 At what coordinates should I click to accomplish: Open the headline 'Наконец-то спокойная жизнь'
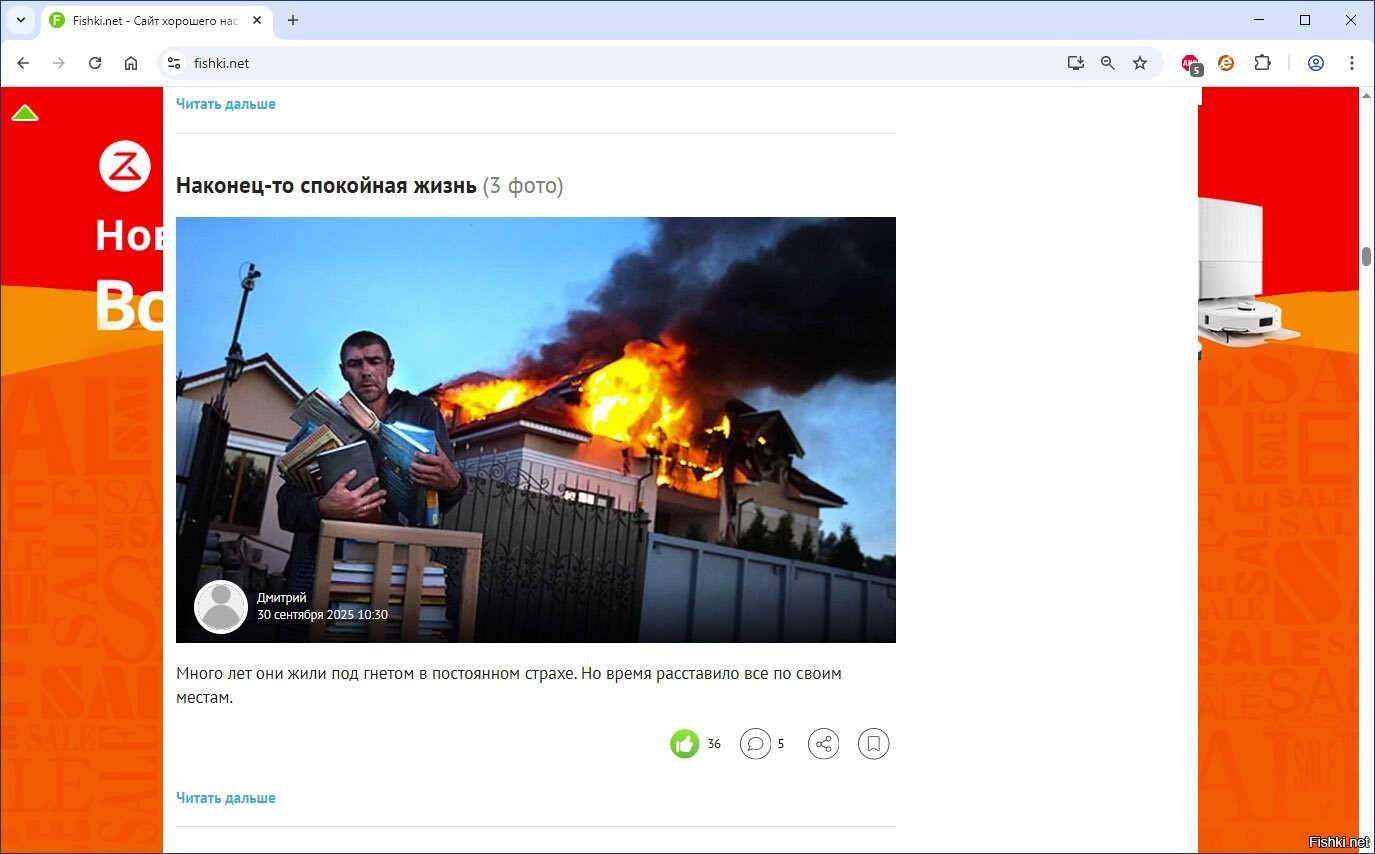326,185
